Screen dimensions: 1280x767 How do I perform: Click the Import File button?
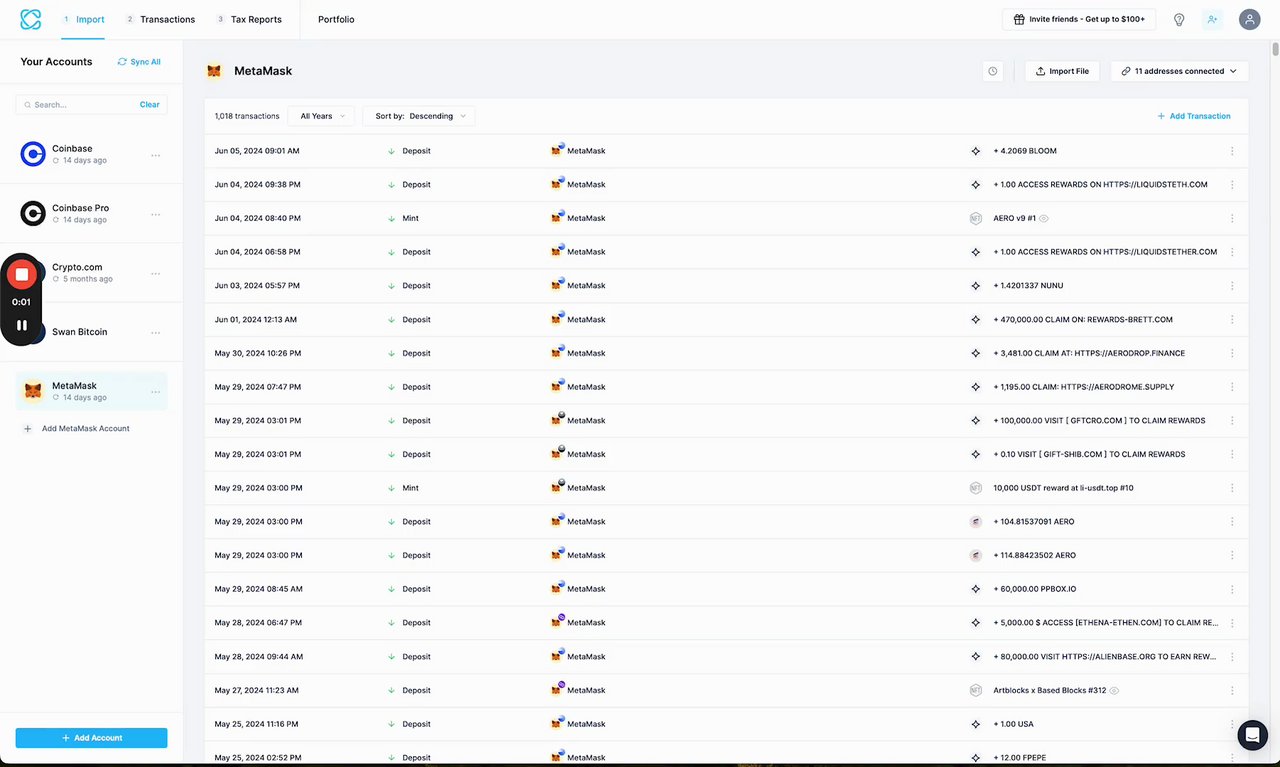click(1062, 71)
